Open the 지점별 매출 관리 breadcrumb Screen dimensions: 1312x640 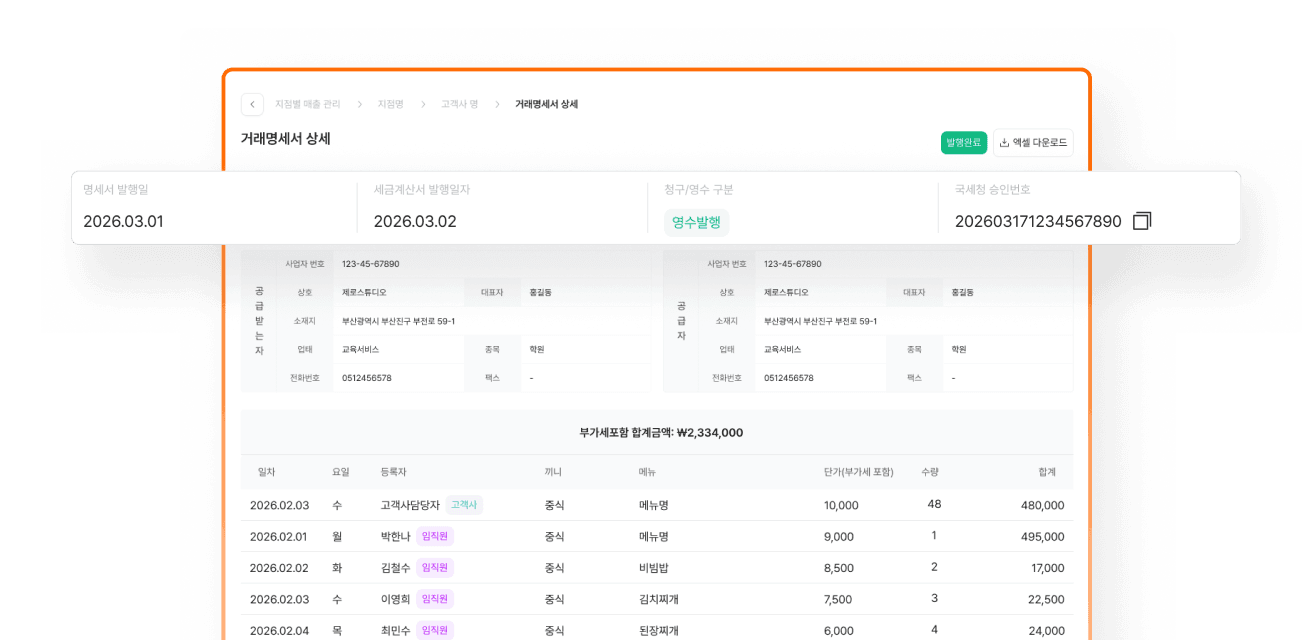coord(308,104)
